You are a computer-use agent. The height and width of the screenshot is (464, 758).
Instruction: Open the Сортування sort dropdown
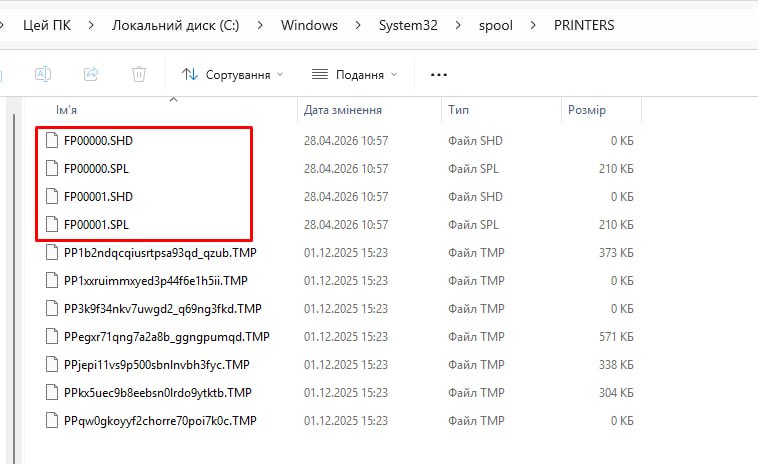pos(232,74)
